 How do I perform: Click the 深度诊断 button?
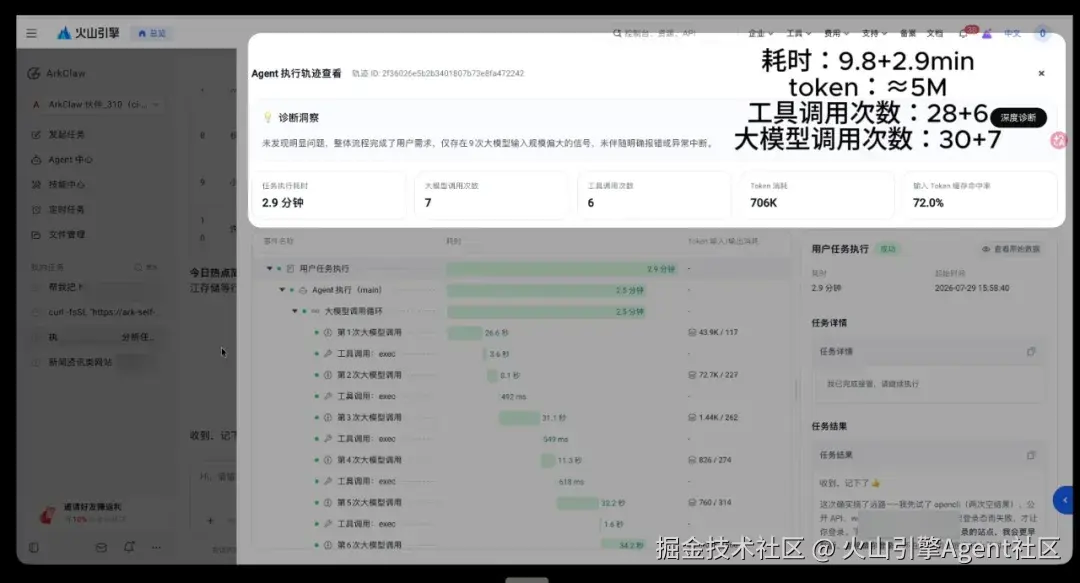[1018, 118]
